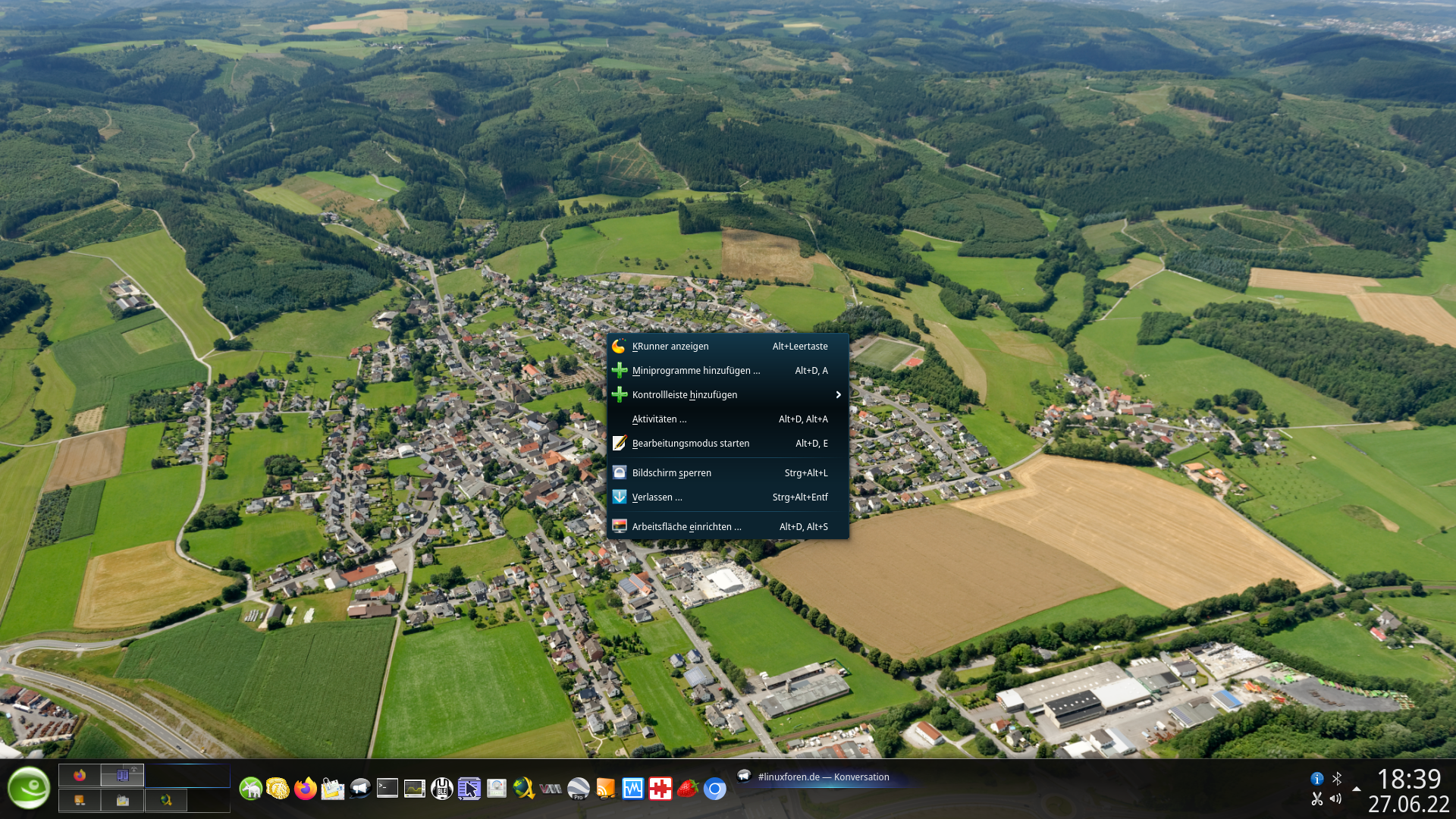
Task: Open the Chromium browser icon
Action: [x=714, y=789]
